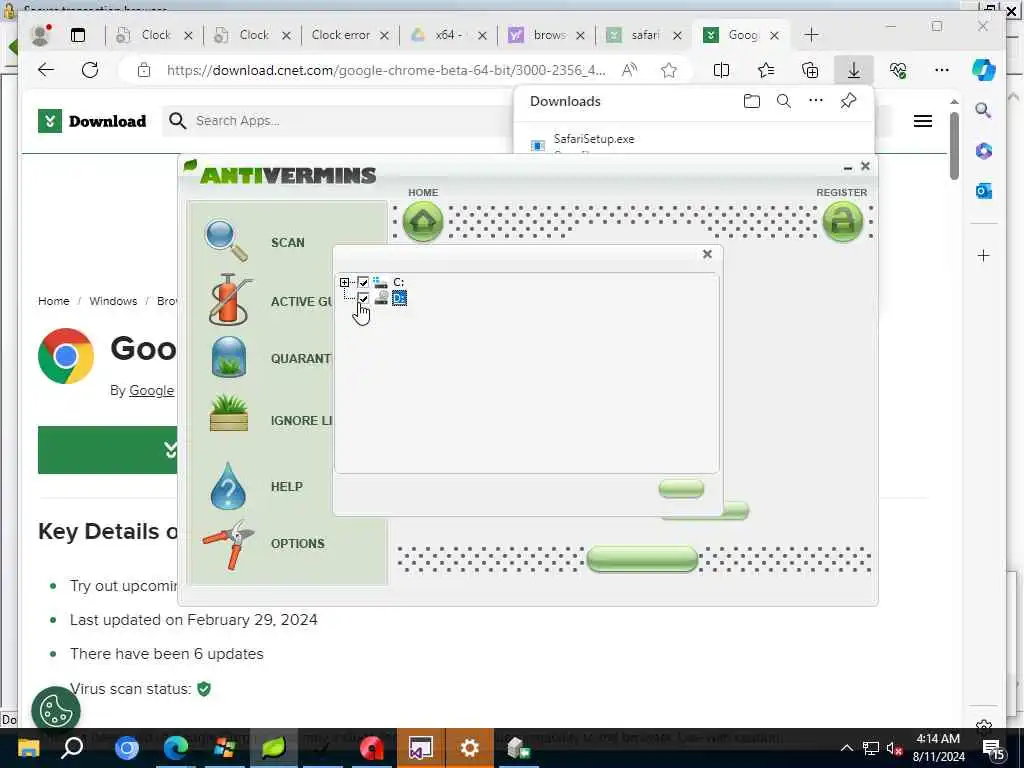Refresh the Edge page

[90, 70]
